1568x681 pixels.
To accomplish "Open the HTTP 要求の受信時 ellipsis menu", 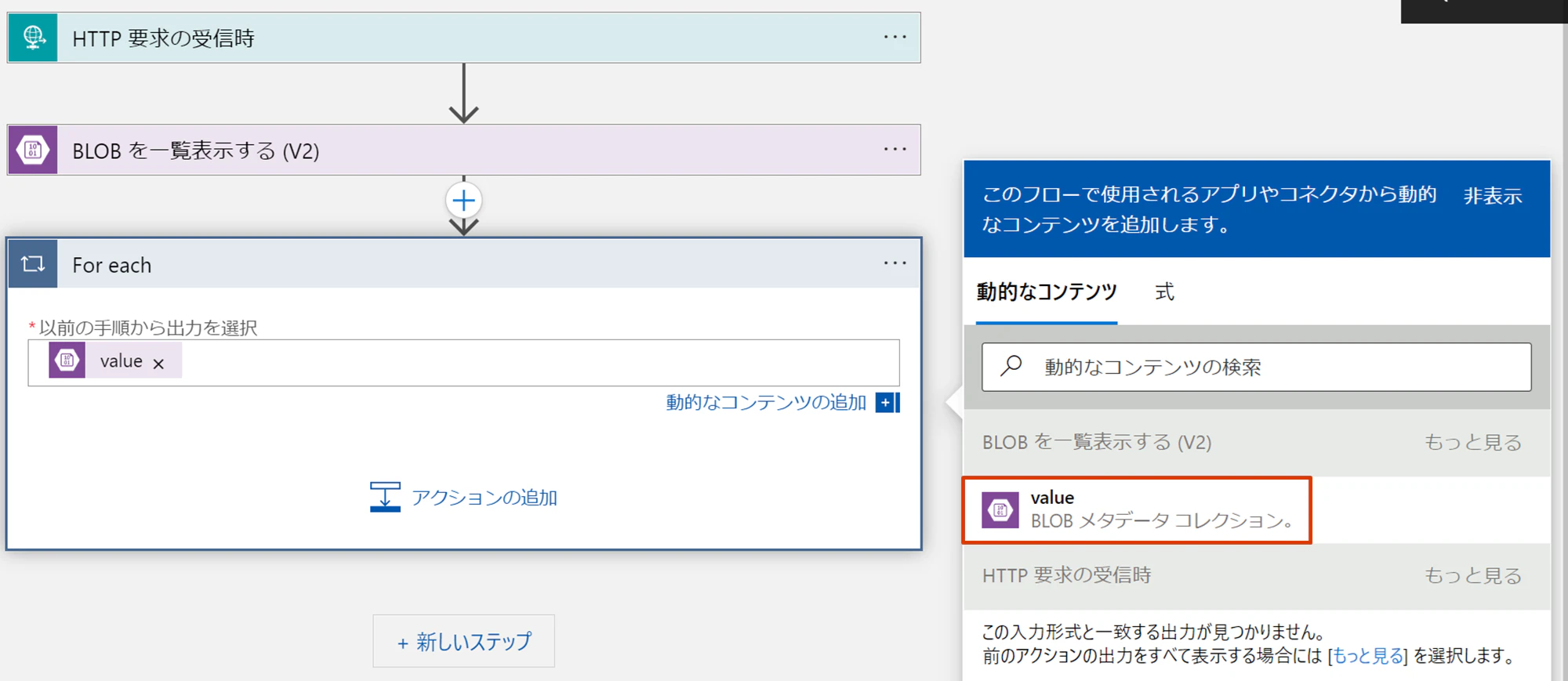I will 895,37.
